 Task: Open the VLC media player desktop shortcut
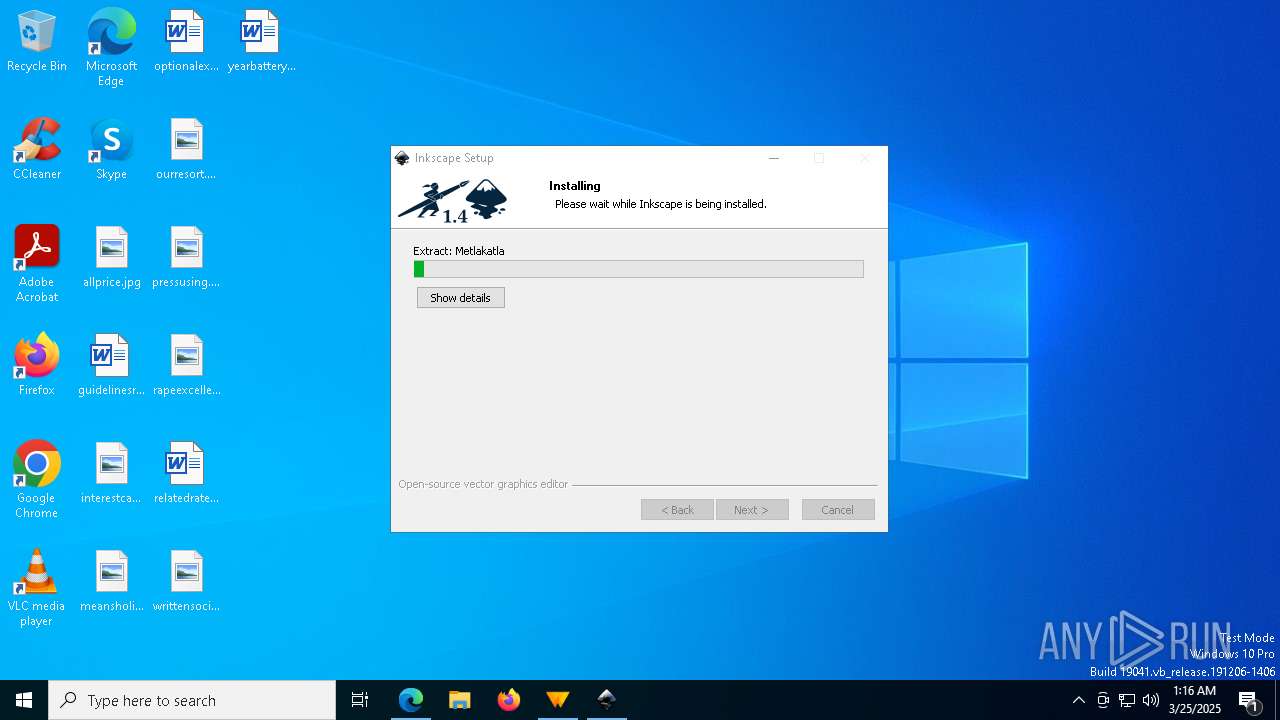click(x=37, y=588)
